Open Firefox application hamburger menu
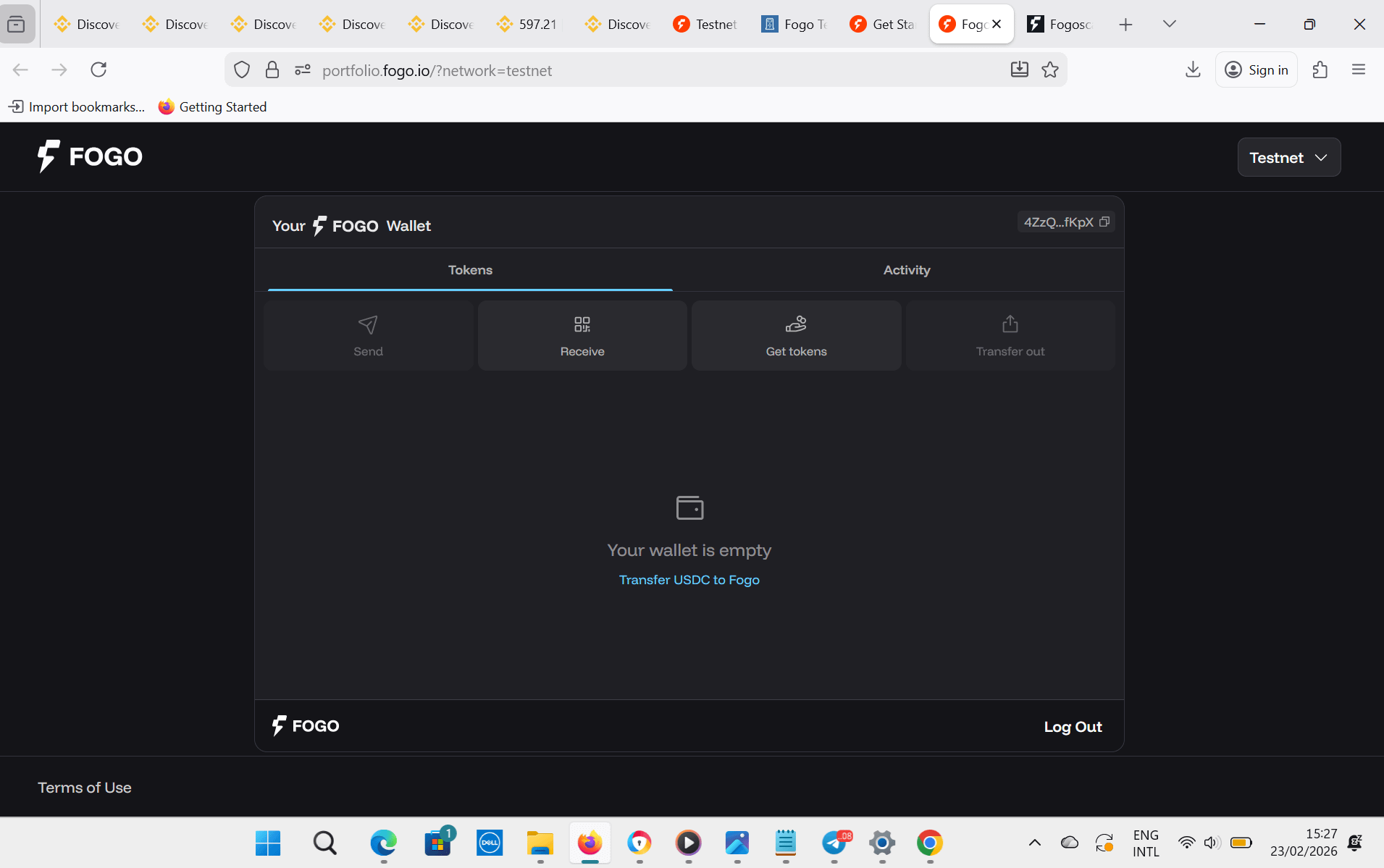Viewport: 1384px width, 868px height. click(1359, 69)
